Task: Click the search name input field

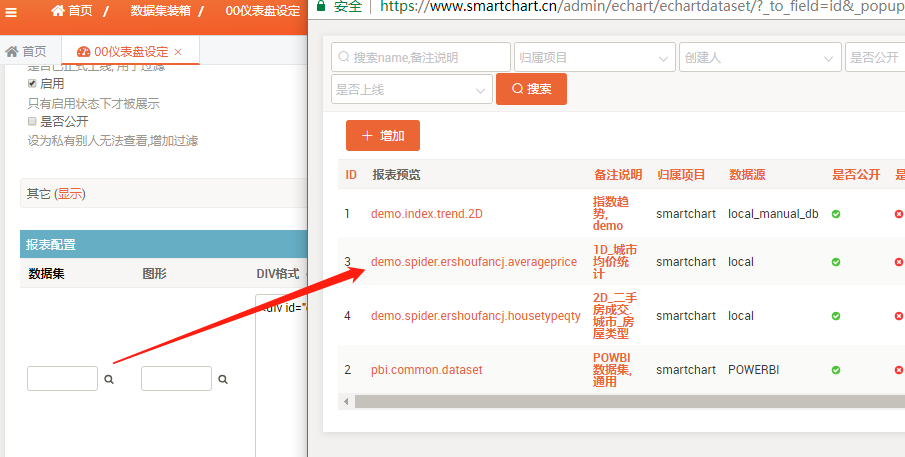Action: tap(420, 58)
